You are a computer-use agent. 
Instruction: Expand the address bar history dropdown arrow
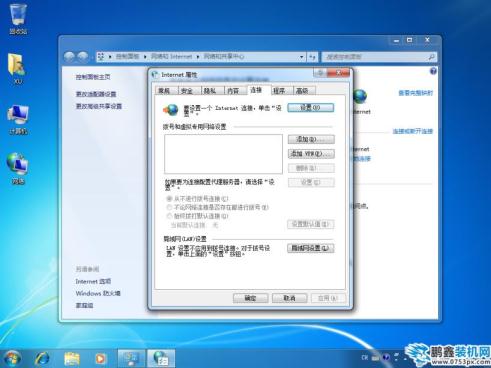[301, 57]
